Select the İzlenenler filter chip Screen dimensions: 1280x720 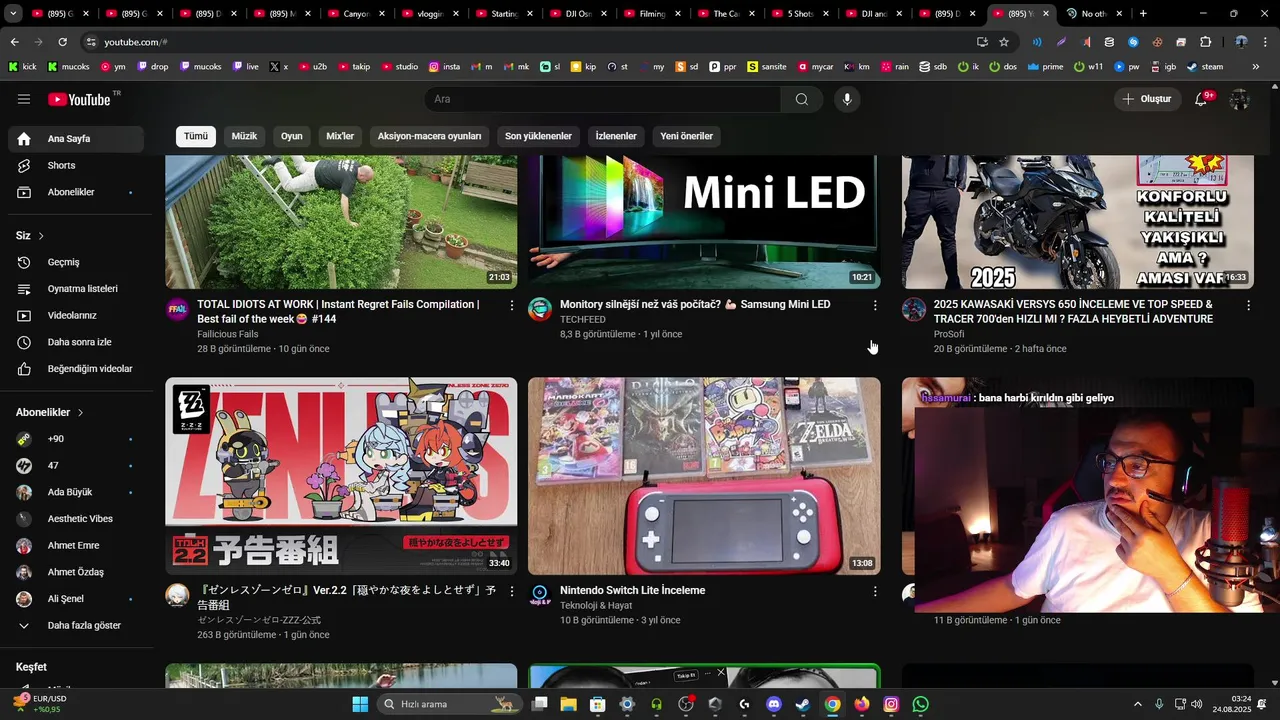pyautogui.click(x=616, y=136)
